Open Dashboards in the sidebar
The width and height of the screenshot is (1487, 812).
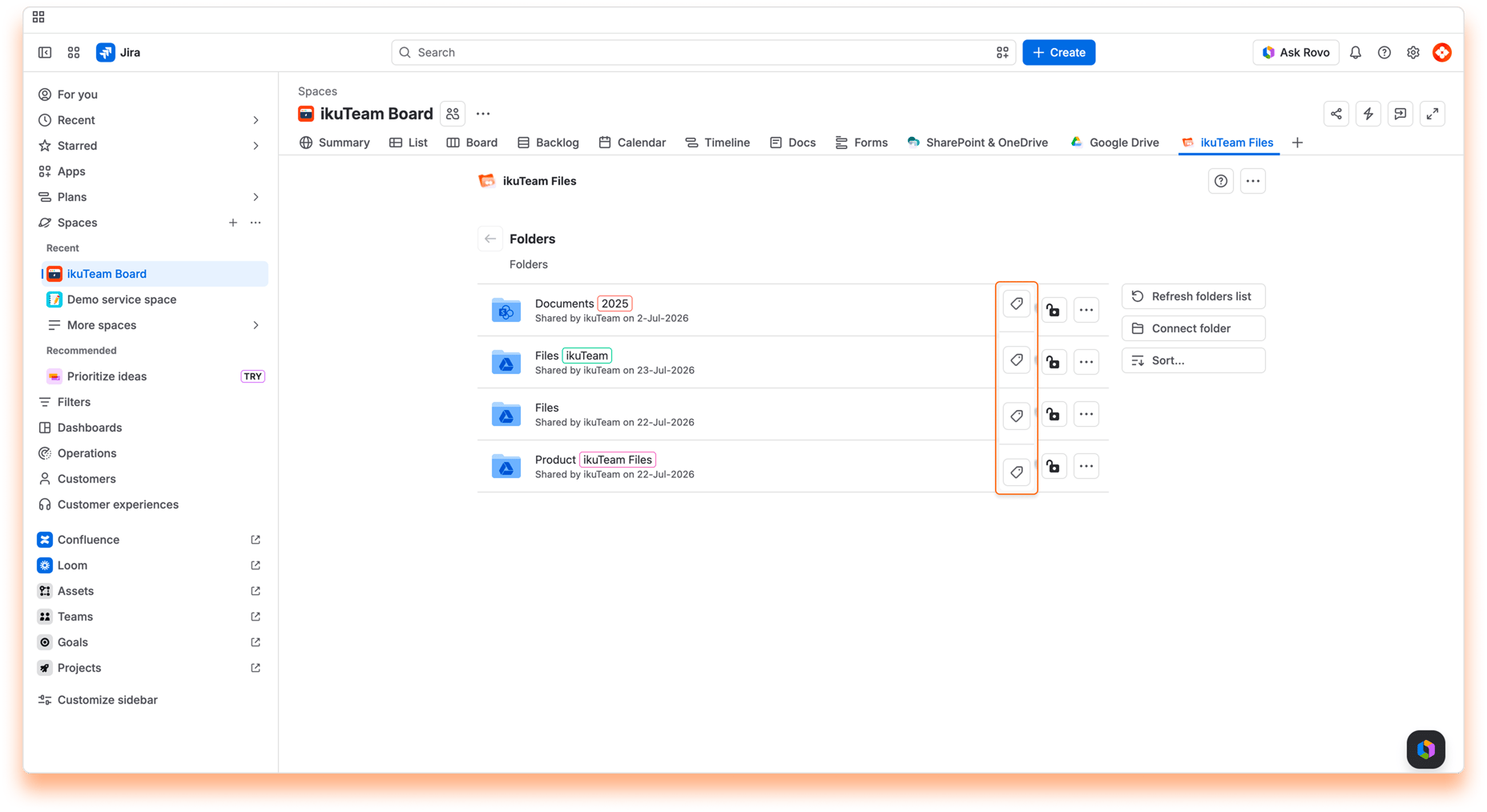click(149, 428)
